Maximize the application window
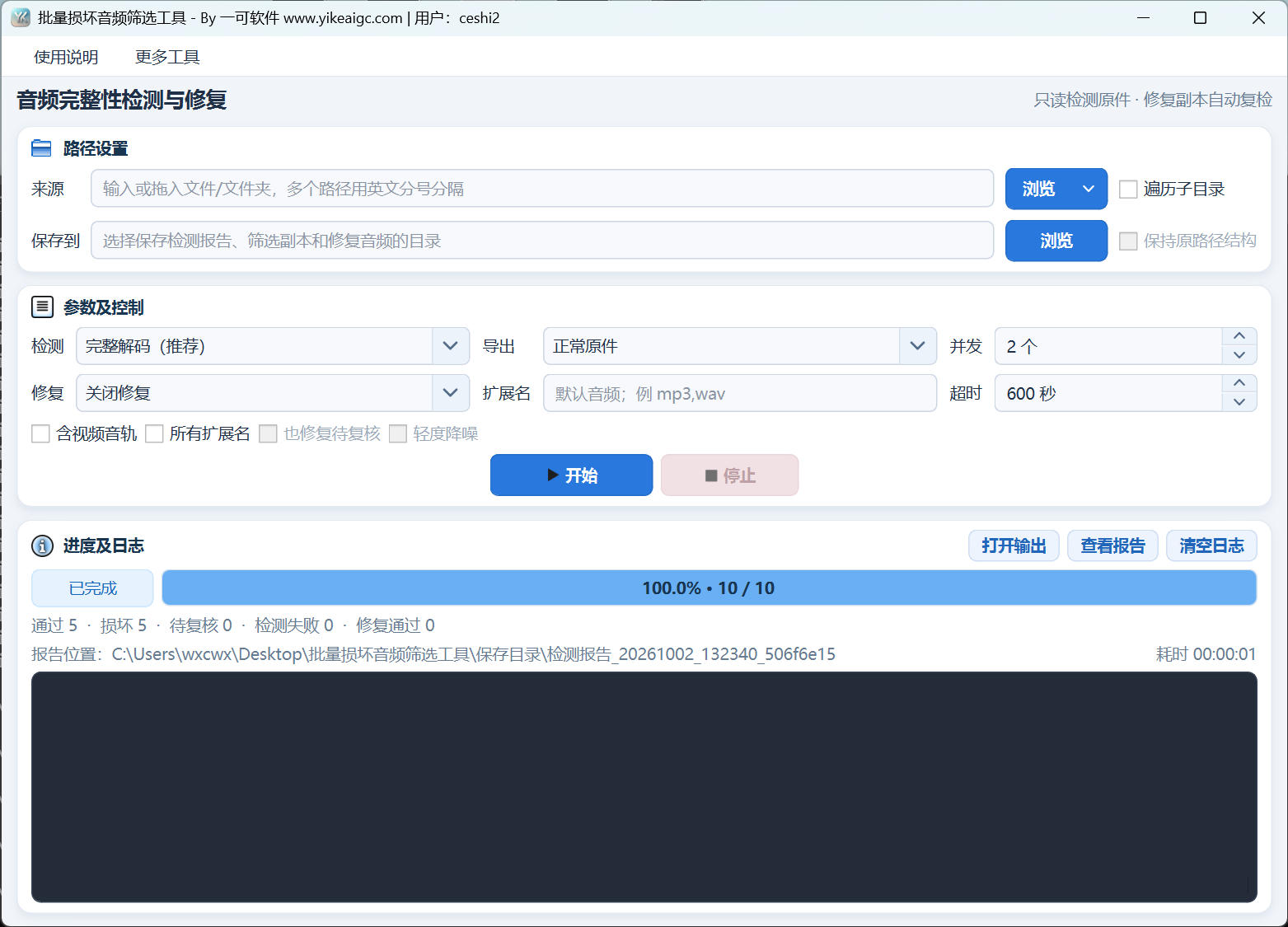The image size is (1288, 927). click(x=1200, y=17)
